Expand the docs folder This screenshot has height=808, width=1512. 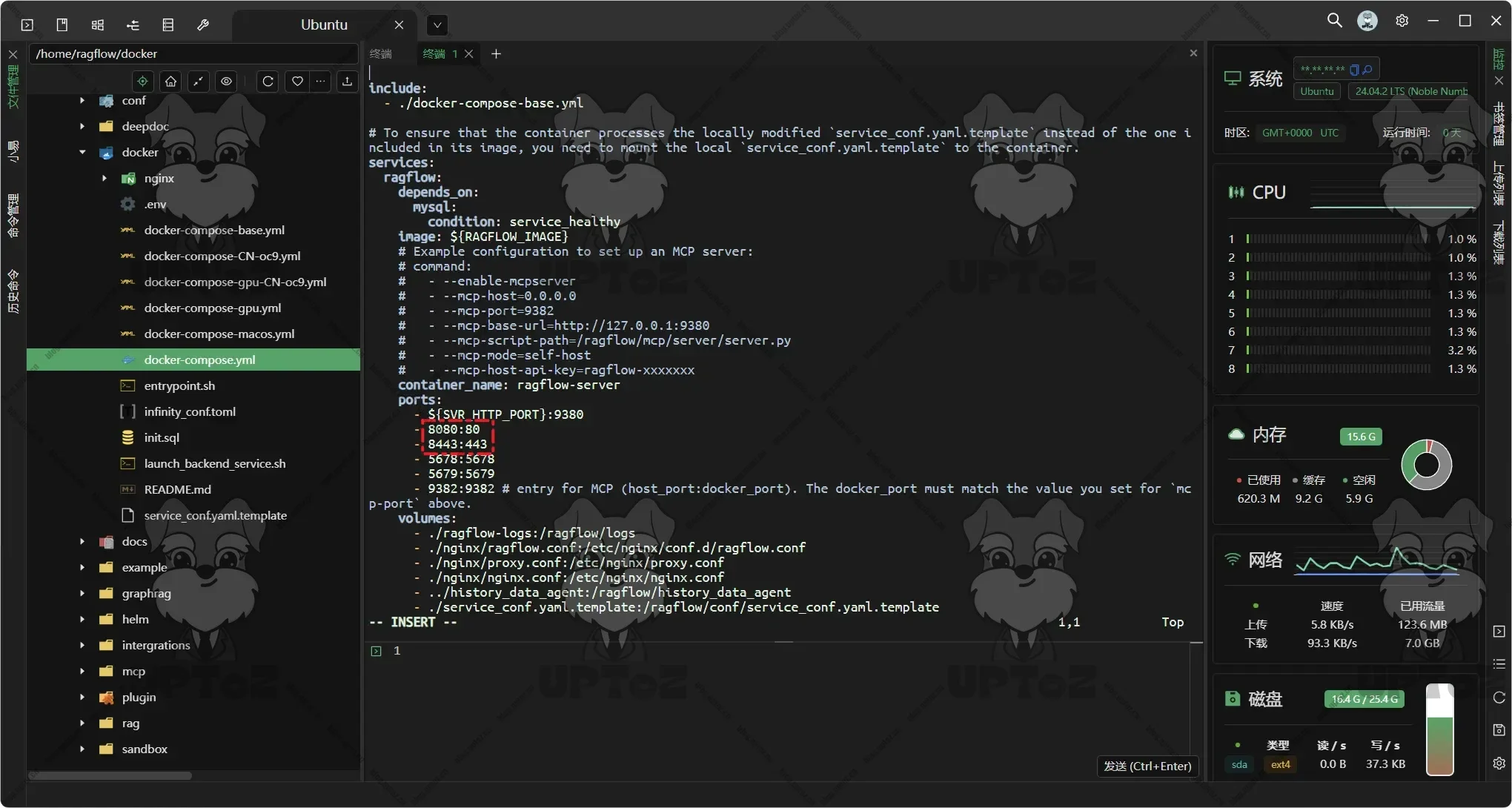pos(82,541)
